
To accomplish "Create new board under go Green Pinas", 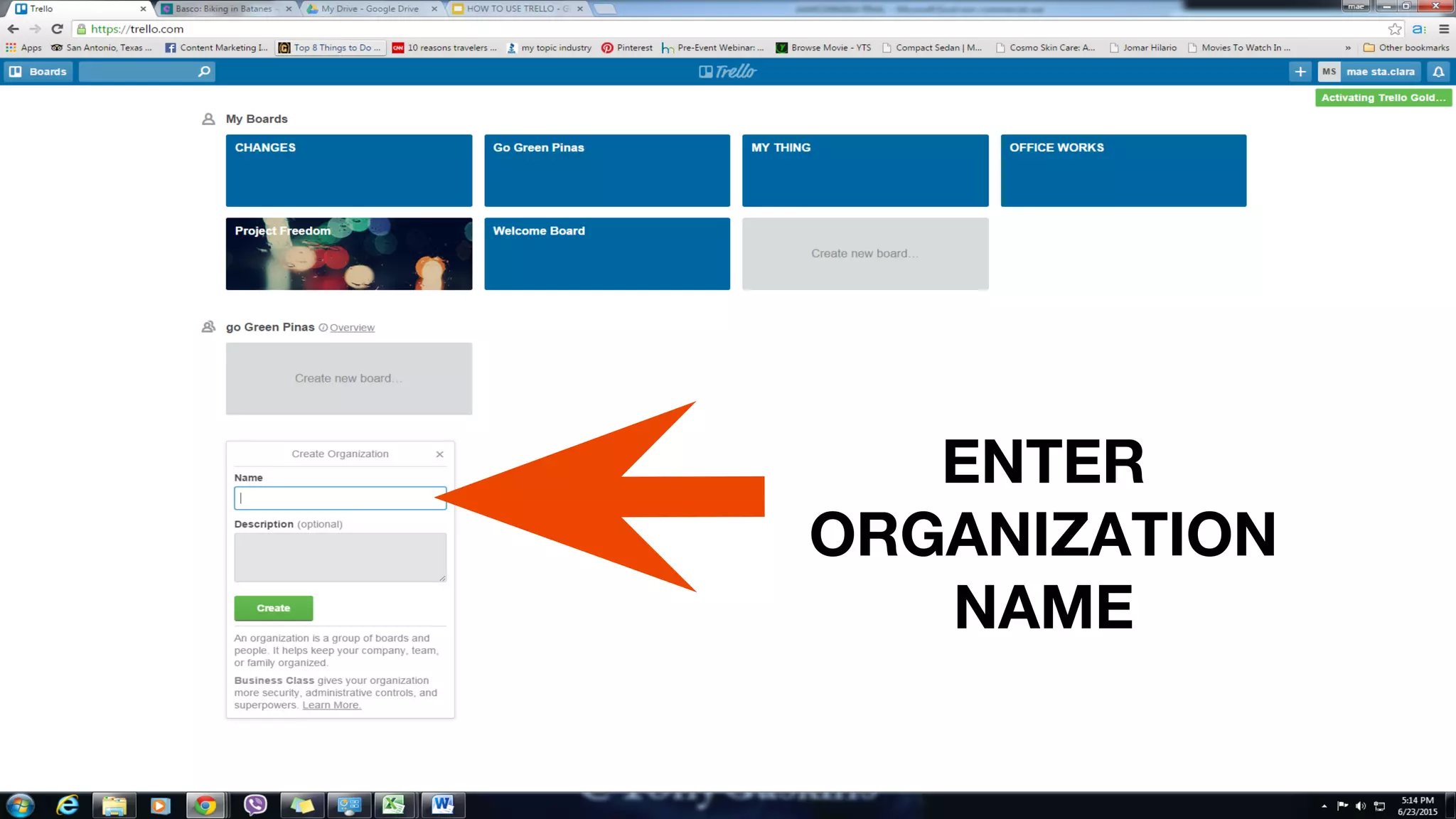I will point(348,379).
